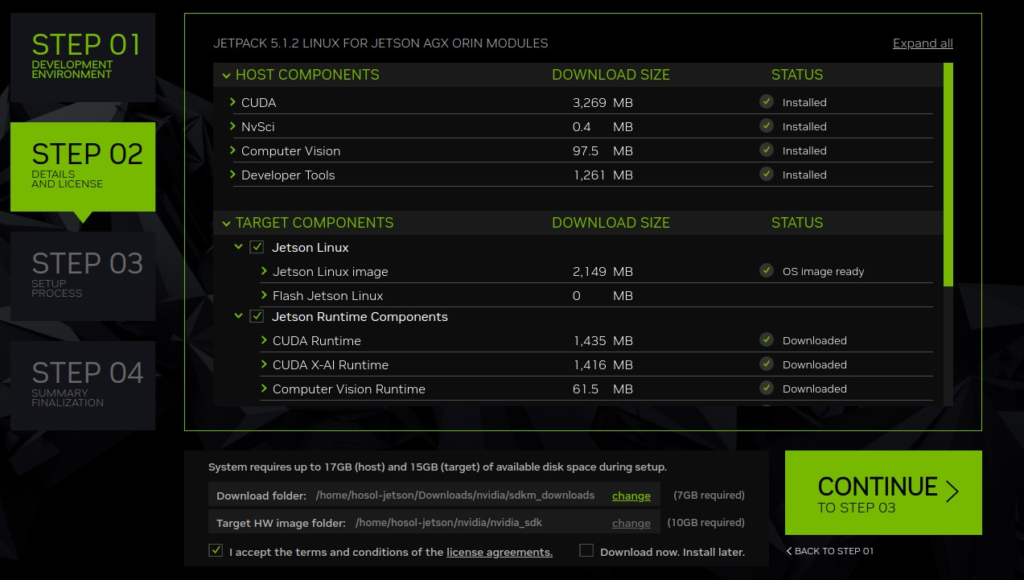
Task: Collapse the Host Components section
Action: [226, 75]
